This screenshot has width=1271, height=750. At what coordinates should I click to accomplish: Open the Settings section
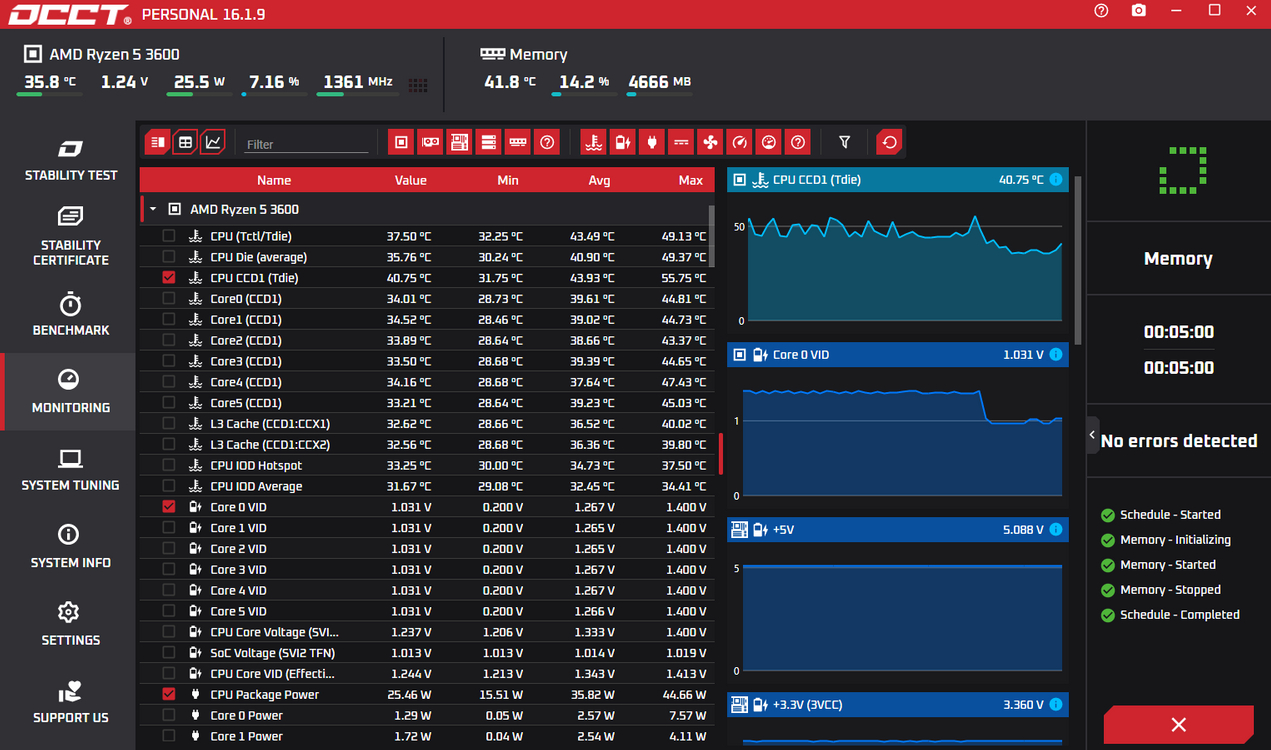70,624
